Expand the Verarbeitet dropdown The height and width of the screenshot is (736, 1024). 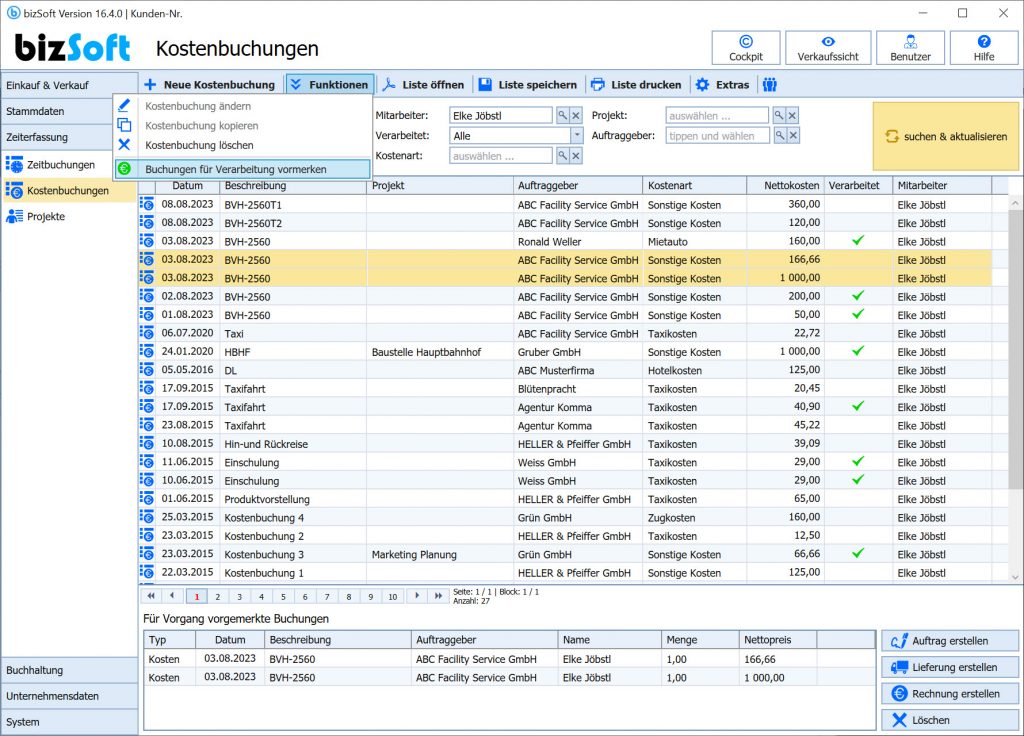577,135
